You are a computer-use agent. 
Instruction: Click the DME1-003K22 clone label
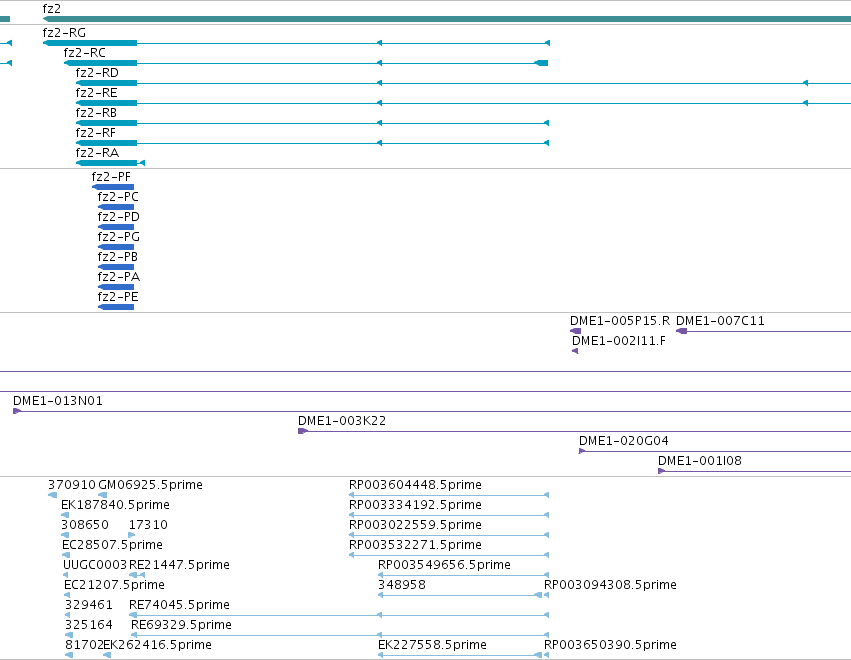342,421
